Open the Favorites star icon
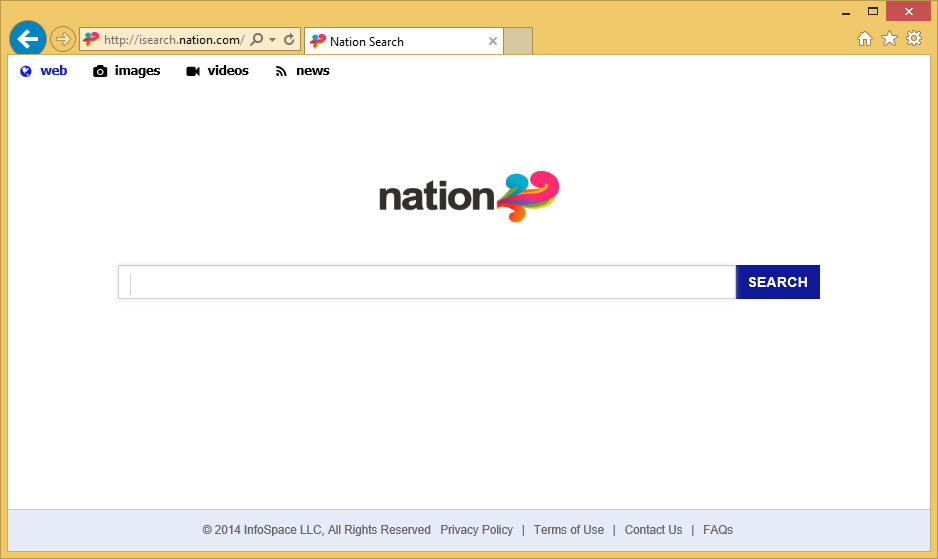This screenshot has height=559, width=938. (x=890, y=39)
